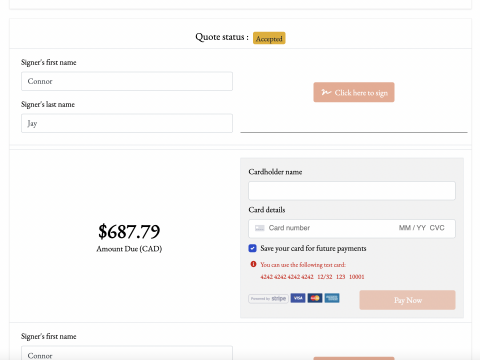The height and width of the screenshot is (360, 480).
Task: Click the Mastercard logo
Action: [x=315, y=298]
